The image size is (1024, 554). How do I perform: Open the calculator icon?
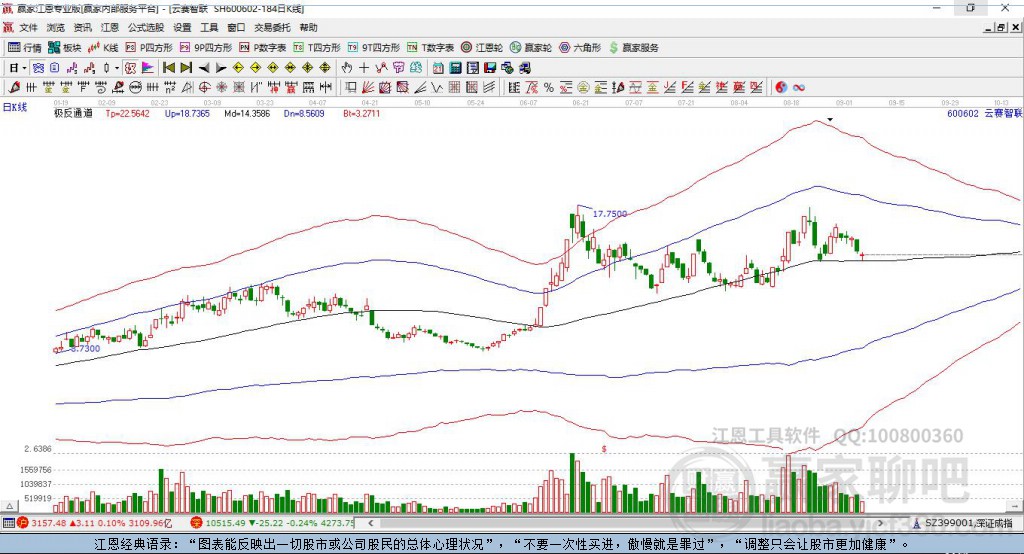click(455, 67)
